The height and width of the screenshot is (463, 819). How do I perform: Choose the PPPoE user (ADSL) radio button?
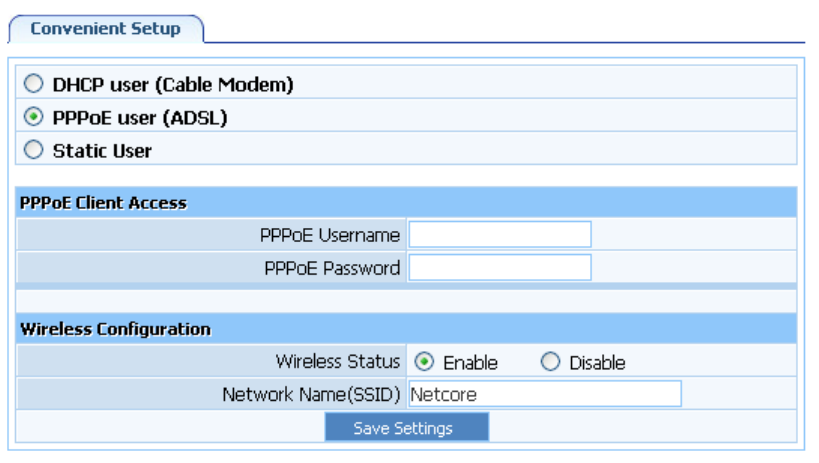(x=34, y=118)
